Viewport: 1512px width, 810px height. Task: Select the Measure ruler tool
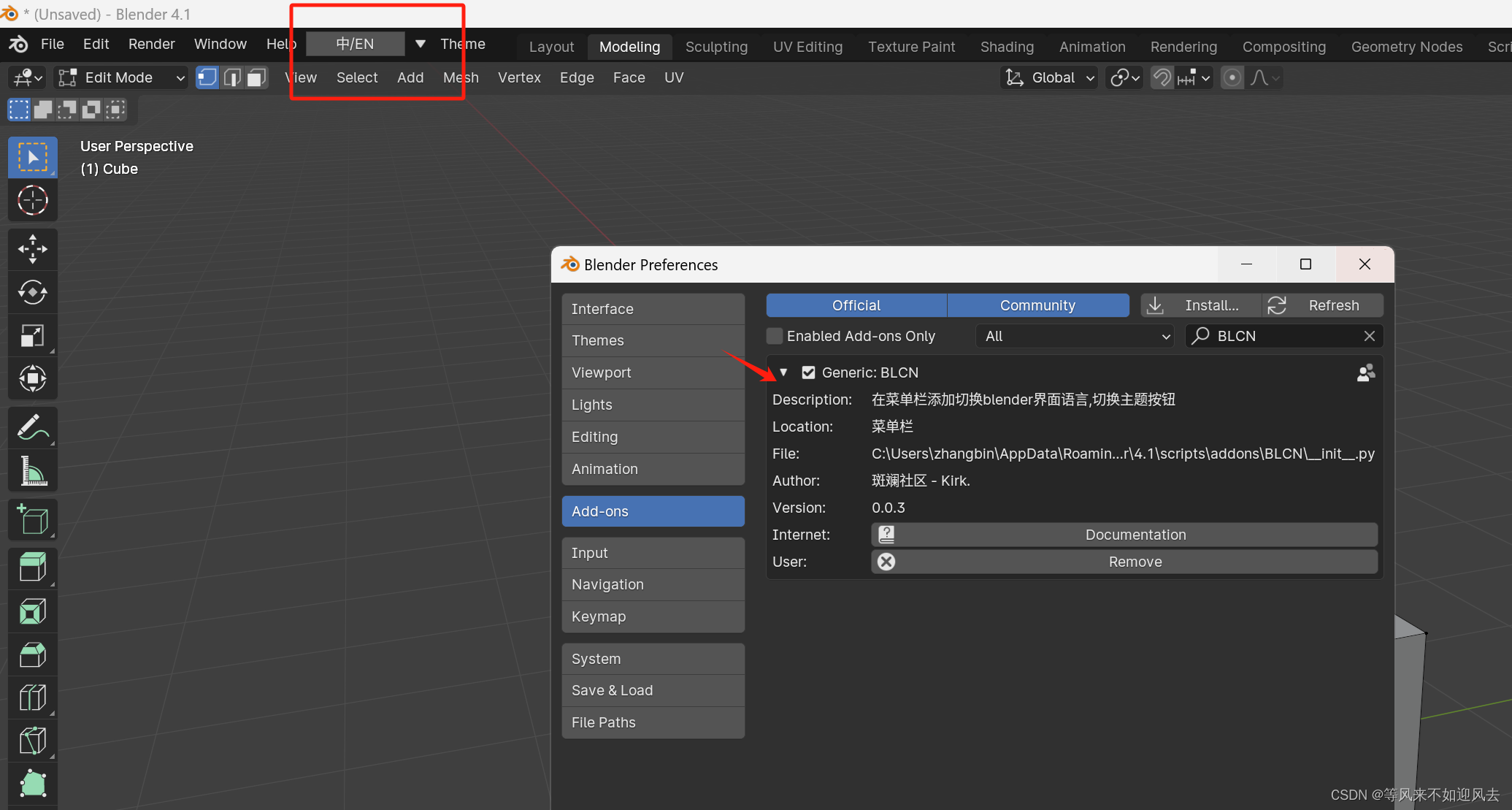[33, 470]
